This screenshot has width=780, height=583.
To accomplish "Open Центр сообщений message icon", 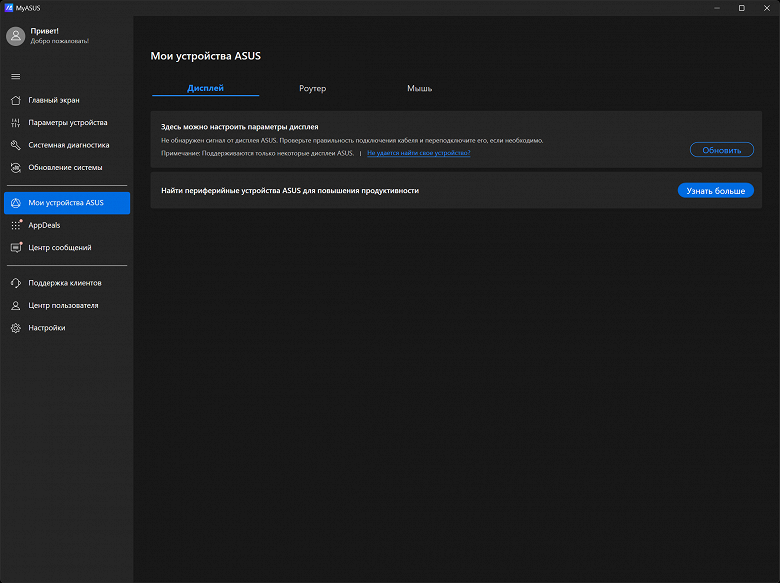I will [x=15, y=247].
